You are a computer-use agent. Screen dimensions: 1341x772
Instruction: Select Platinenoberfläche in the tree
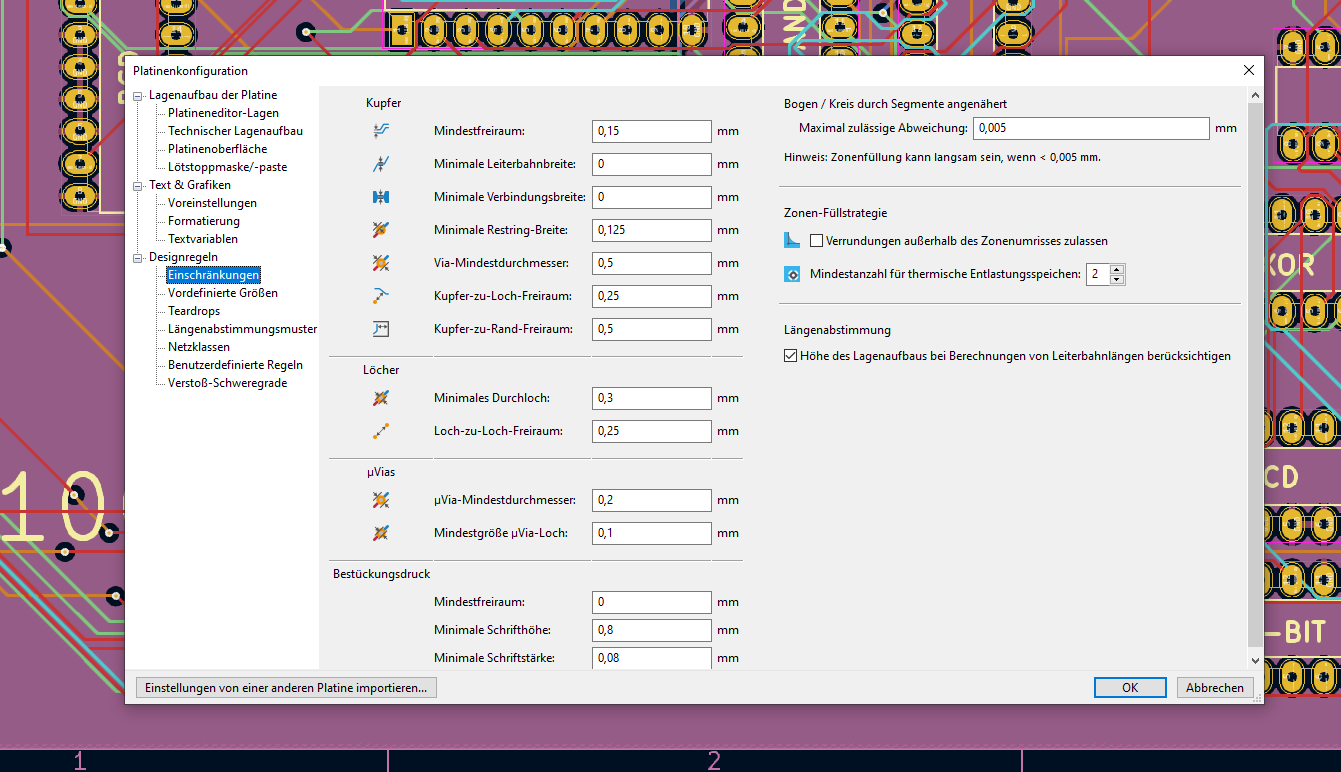(217, 149)
